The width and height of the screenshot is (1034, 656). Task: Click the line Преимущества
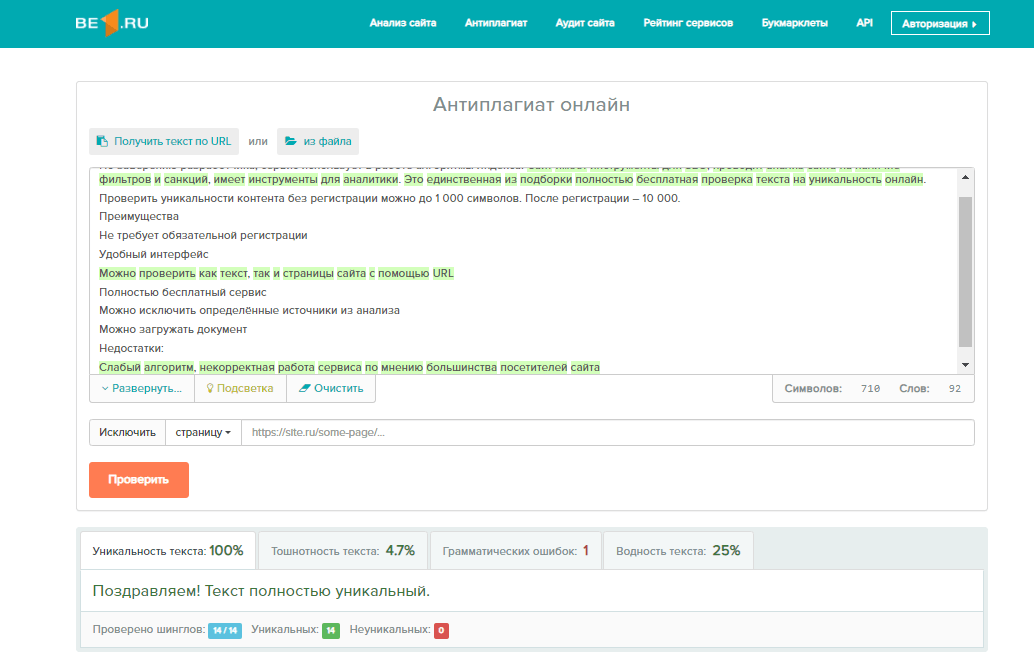click(138, 216)
